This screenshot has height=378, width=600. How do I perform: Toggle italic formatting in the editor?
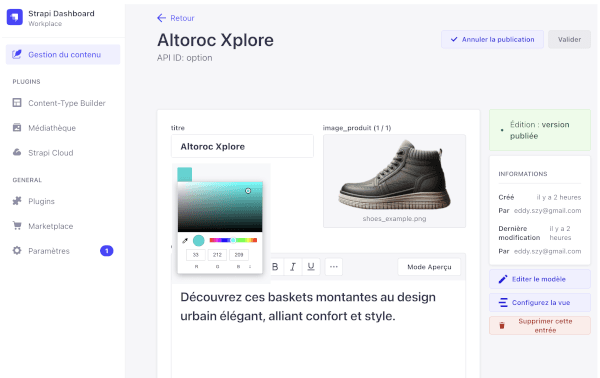[x=293, y=267]
